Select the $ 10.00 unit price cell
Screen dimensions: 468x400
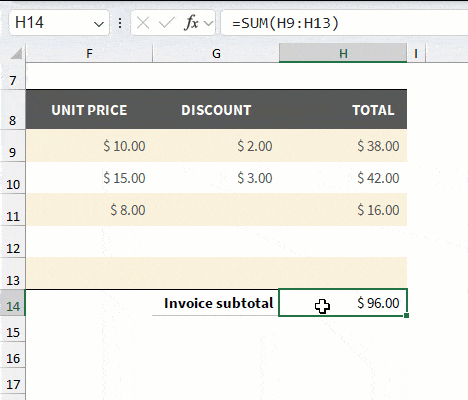[x=89, y=146]
